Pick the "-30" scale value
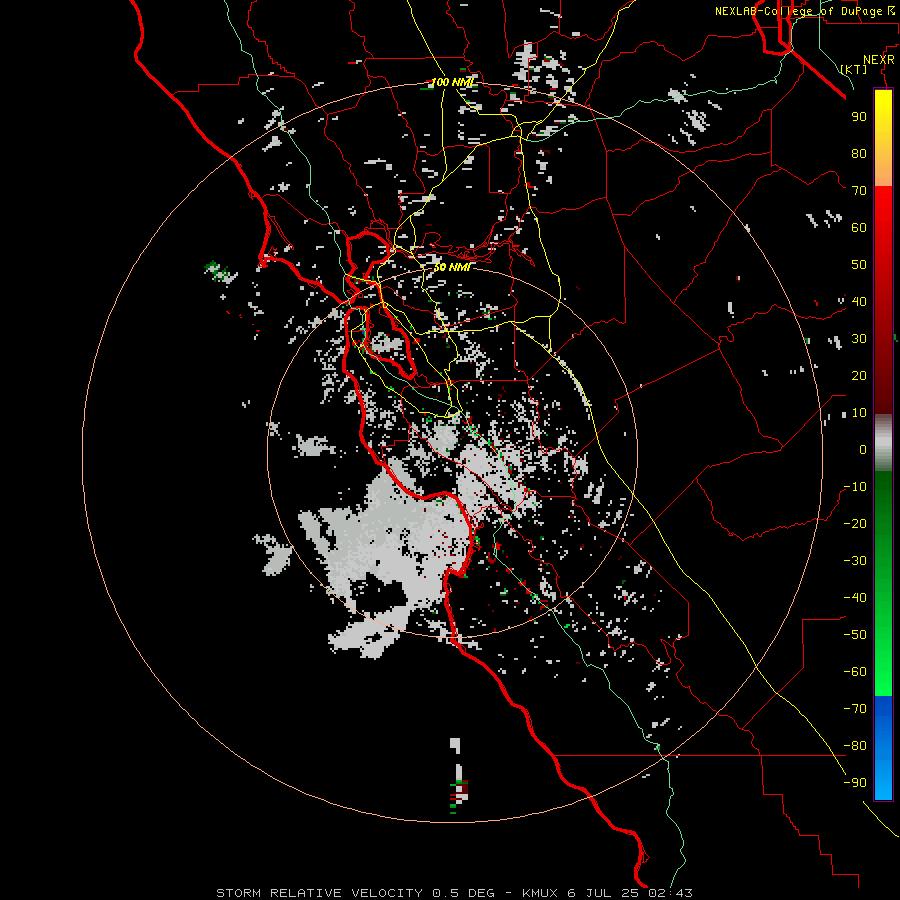Viewport: 900px width, 900px height. click(855, 561)
